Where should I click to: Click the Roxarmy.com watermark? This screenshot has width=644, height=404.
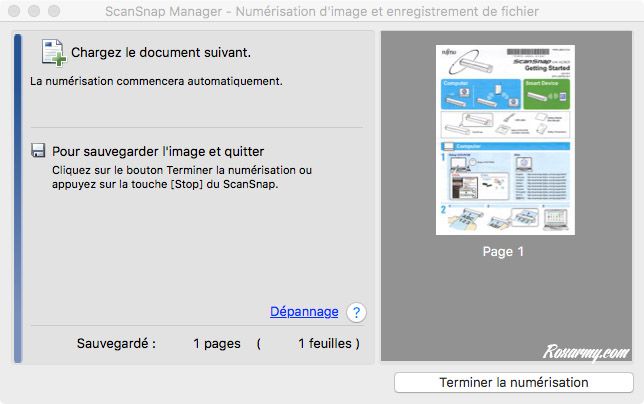(x=585, y=351)
